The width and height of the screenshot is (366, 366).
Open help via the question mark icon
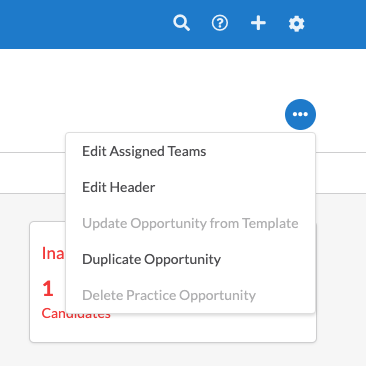[220, 23]
